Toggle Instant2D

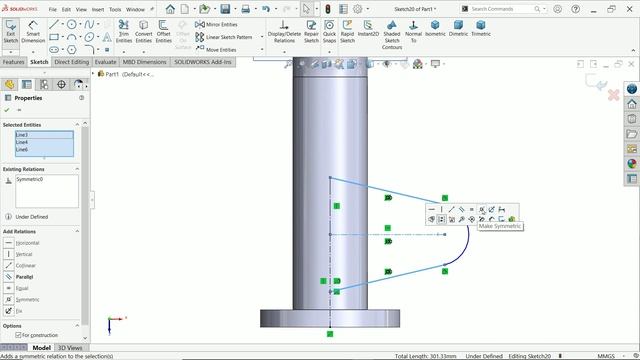368,29
